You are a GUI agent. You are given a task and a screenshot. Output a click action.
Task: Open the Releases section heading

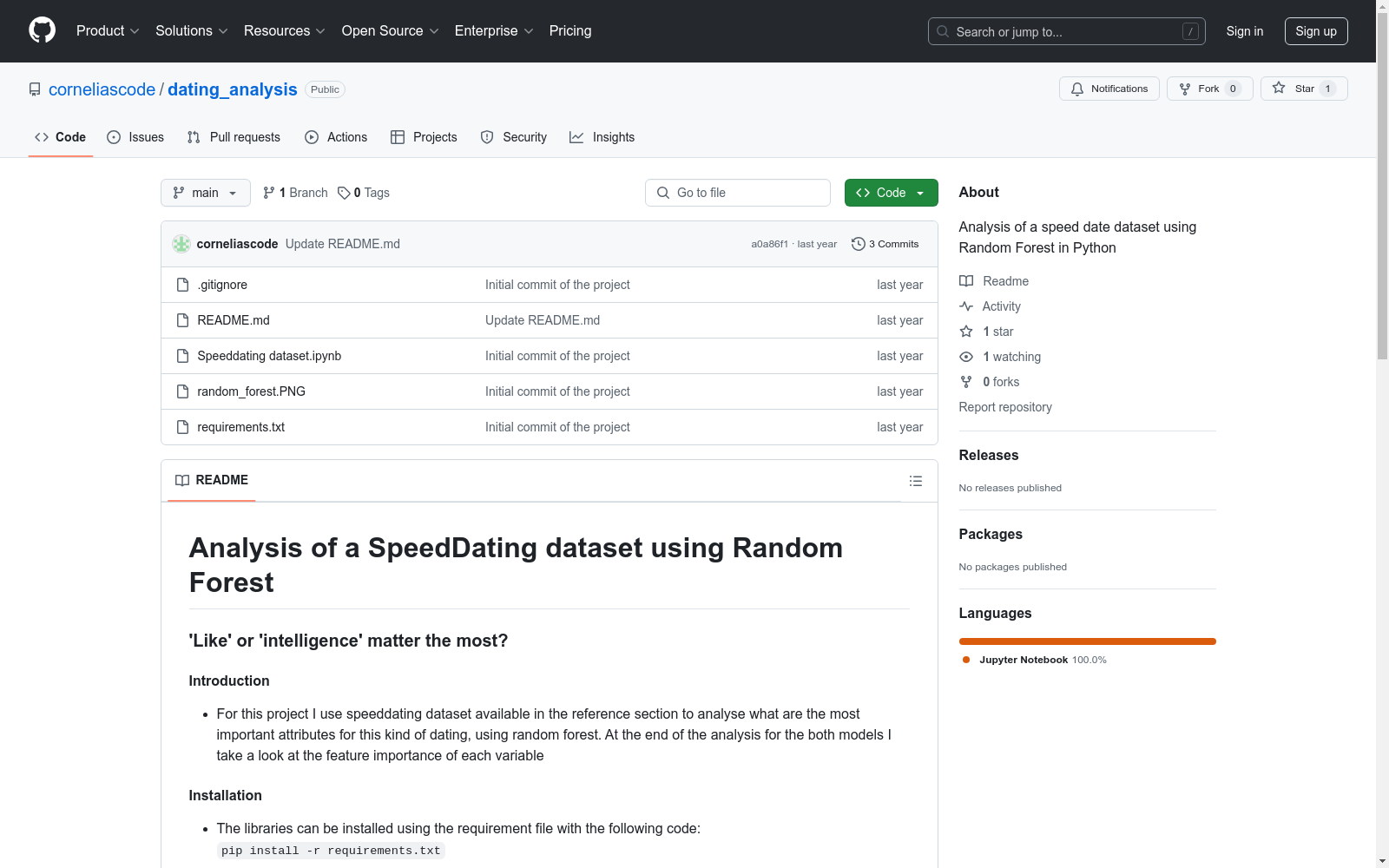[989, 455]
